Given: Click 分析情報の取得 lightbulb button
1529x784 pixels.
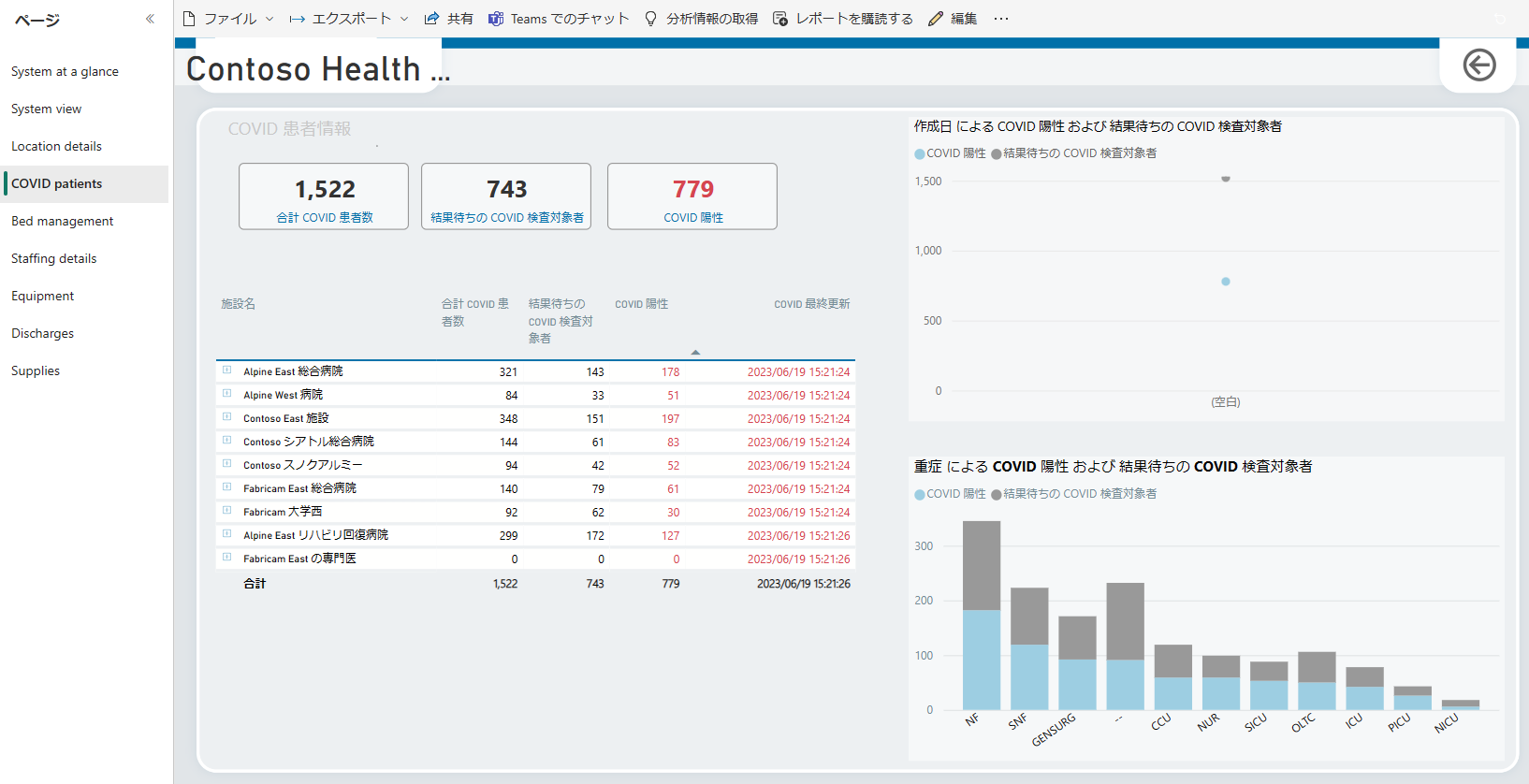Looking at the screenshot, I should [x=701, y=19].
